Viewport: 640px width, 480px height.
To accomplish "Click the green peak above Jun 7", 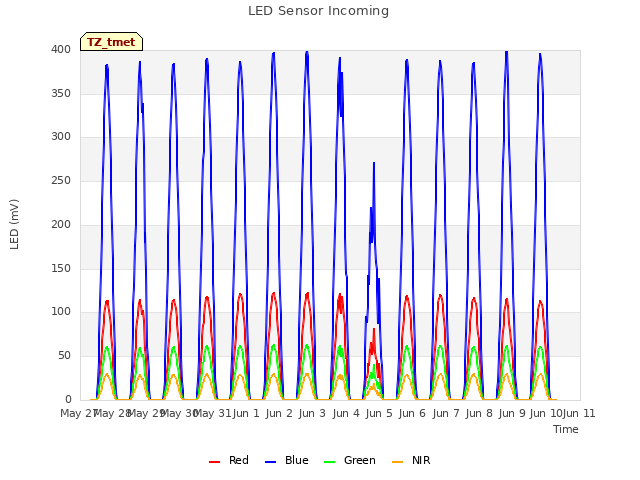I will (x=440, y=347).
